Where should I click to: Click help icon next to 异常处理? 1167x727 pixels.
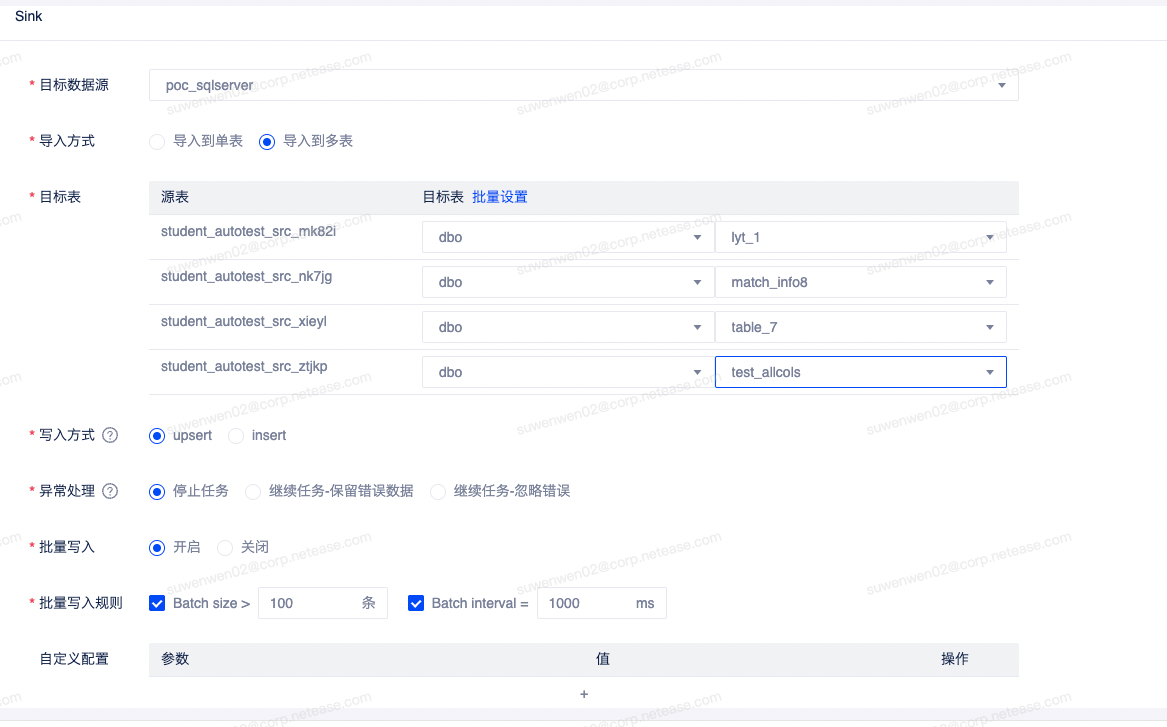[111, 492]
